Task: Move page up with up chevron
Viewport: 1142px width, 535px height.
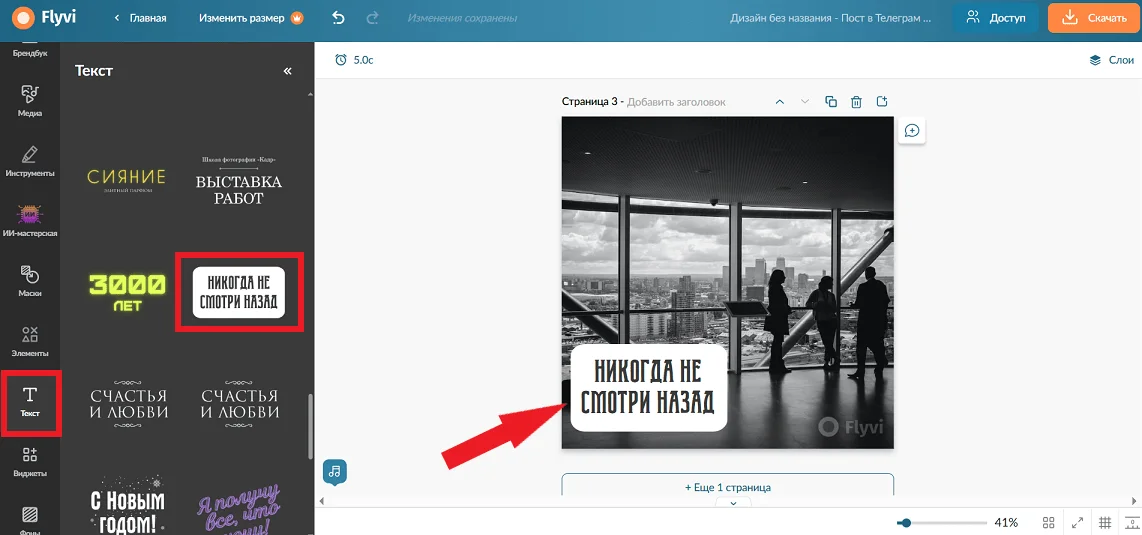Action: pyautogui.click(x=779, y=102)
